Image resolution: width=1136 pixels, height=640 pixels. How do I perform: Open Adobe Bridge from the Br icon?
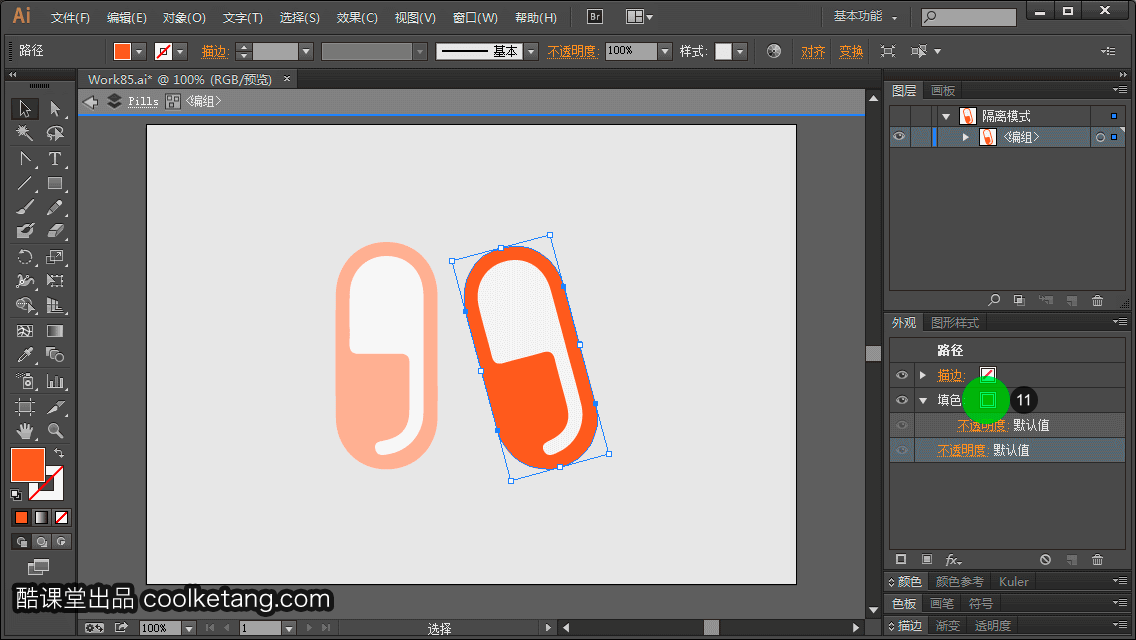point(595,17)
